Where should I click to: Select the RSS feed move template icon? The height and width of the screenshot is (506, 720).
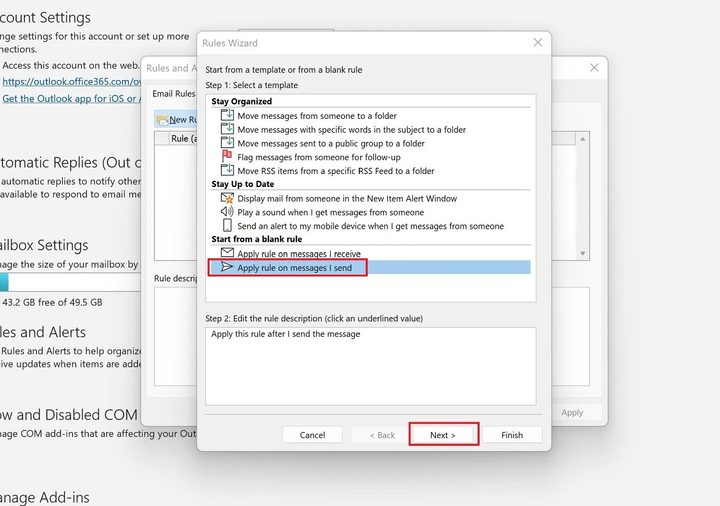tap(227, 170)
